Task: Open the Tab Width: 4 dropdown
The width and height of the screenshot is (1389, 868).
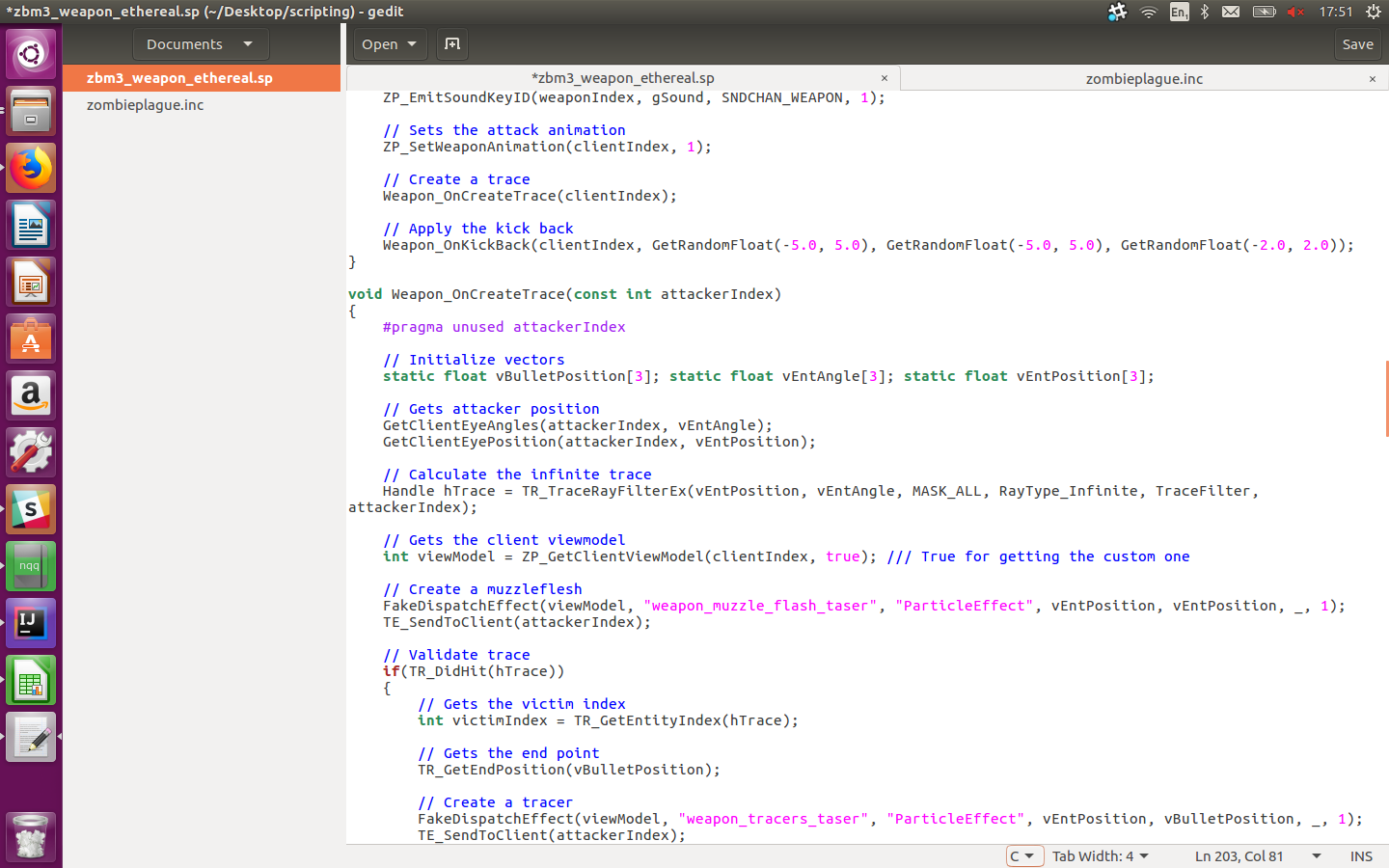Action: point(1101,856)
